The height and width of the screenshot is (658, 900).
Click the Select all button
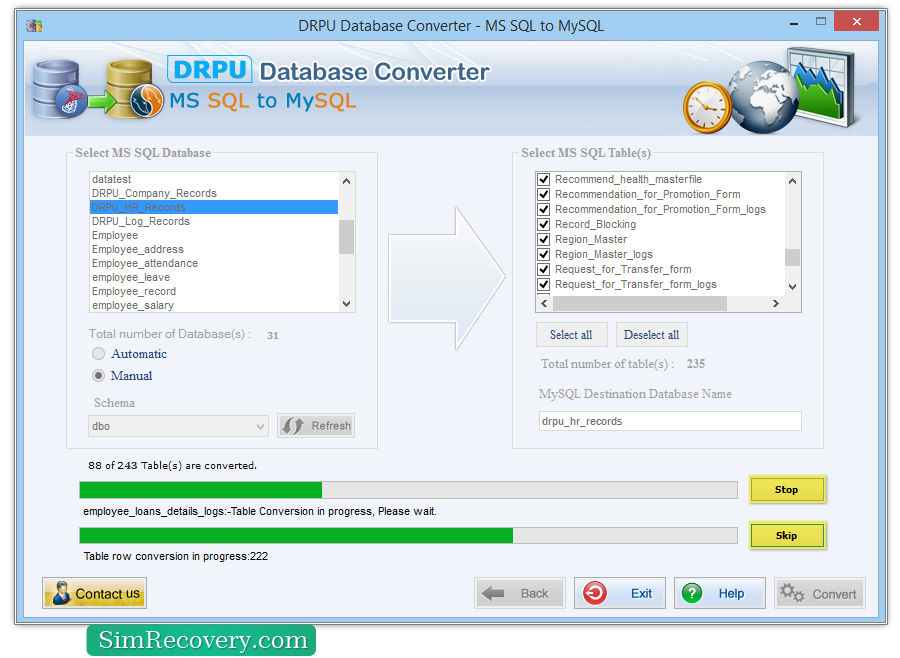tap(571, 335)
